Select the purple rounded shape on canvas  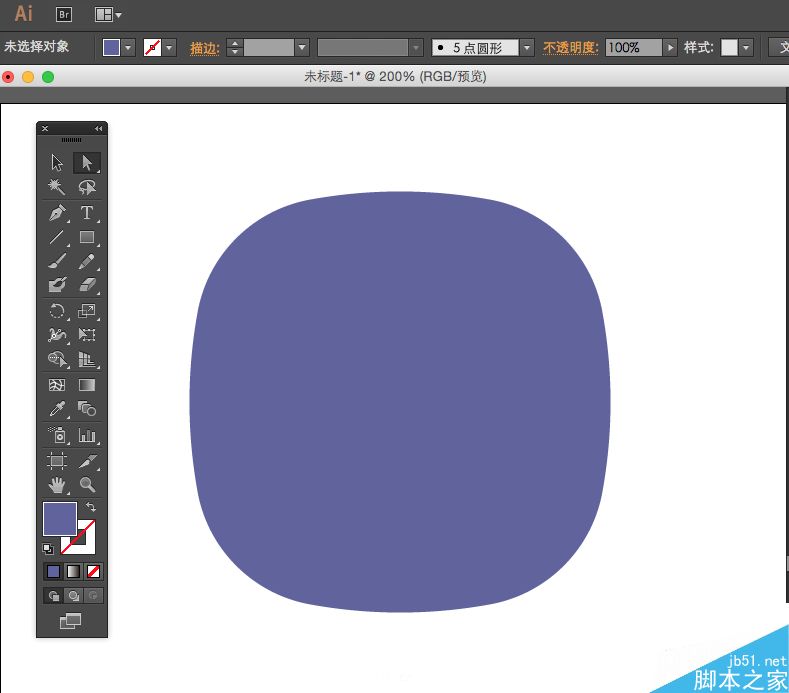coord(400,402)
